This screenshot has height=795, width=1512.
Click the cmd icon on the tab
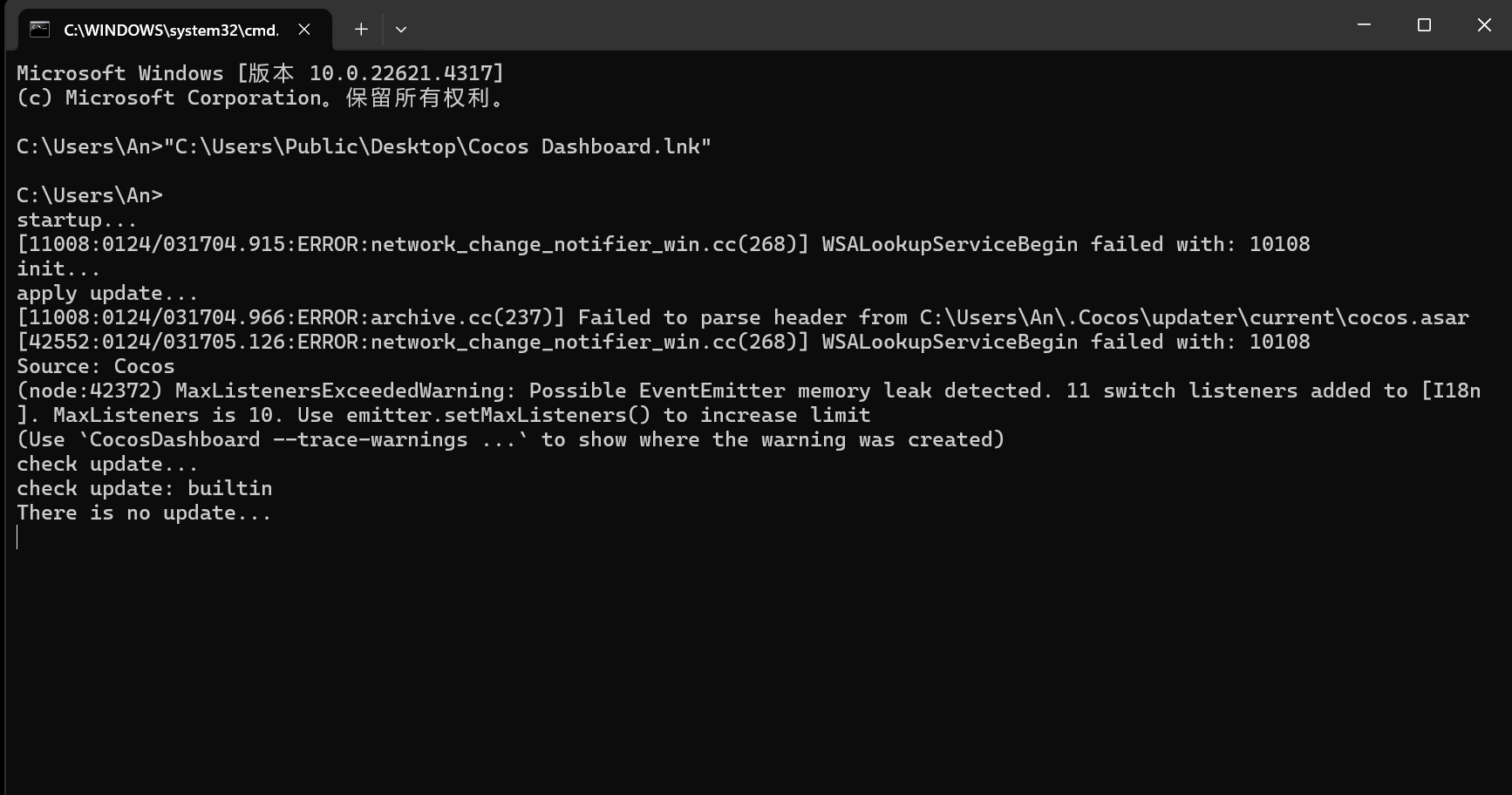pos(39,30)
